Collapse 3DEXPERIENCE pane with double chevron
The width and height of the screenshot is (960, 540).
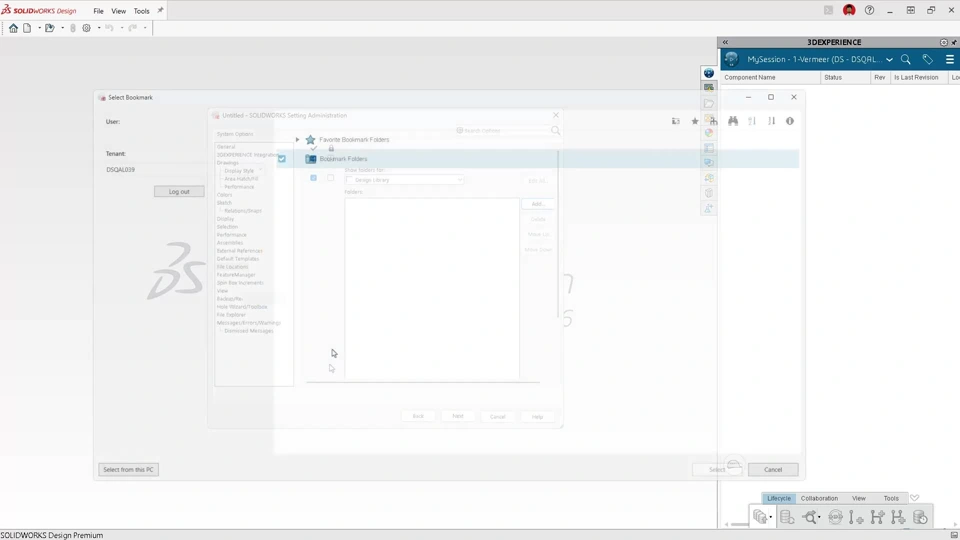tap(726, 42)
